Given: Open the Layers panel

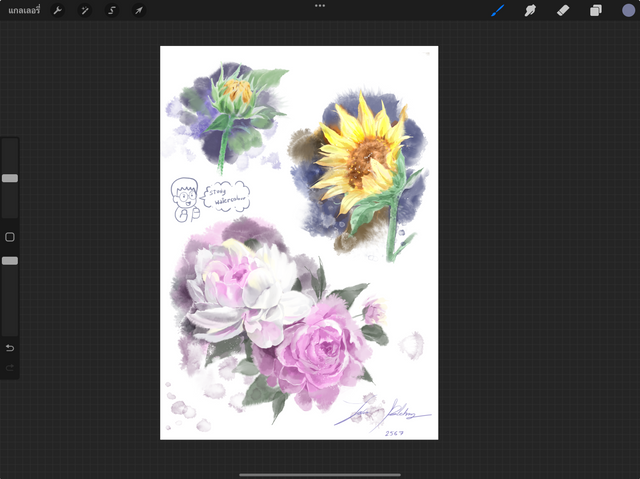Looking at the screenshot, I should tap(596, 10).
